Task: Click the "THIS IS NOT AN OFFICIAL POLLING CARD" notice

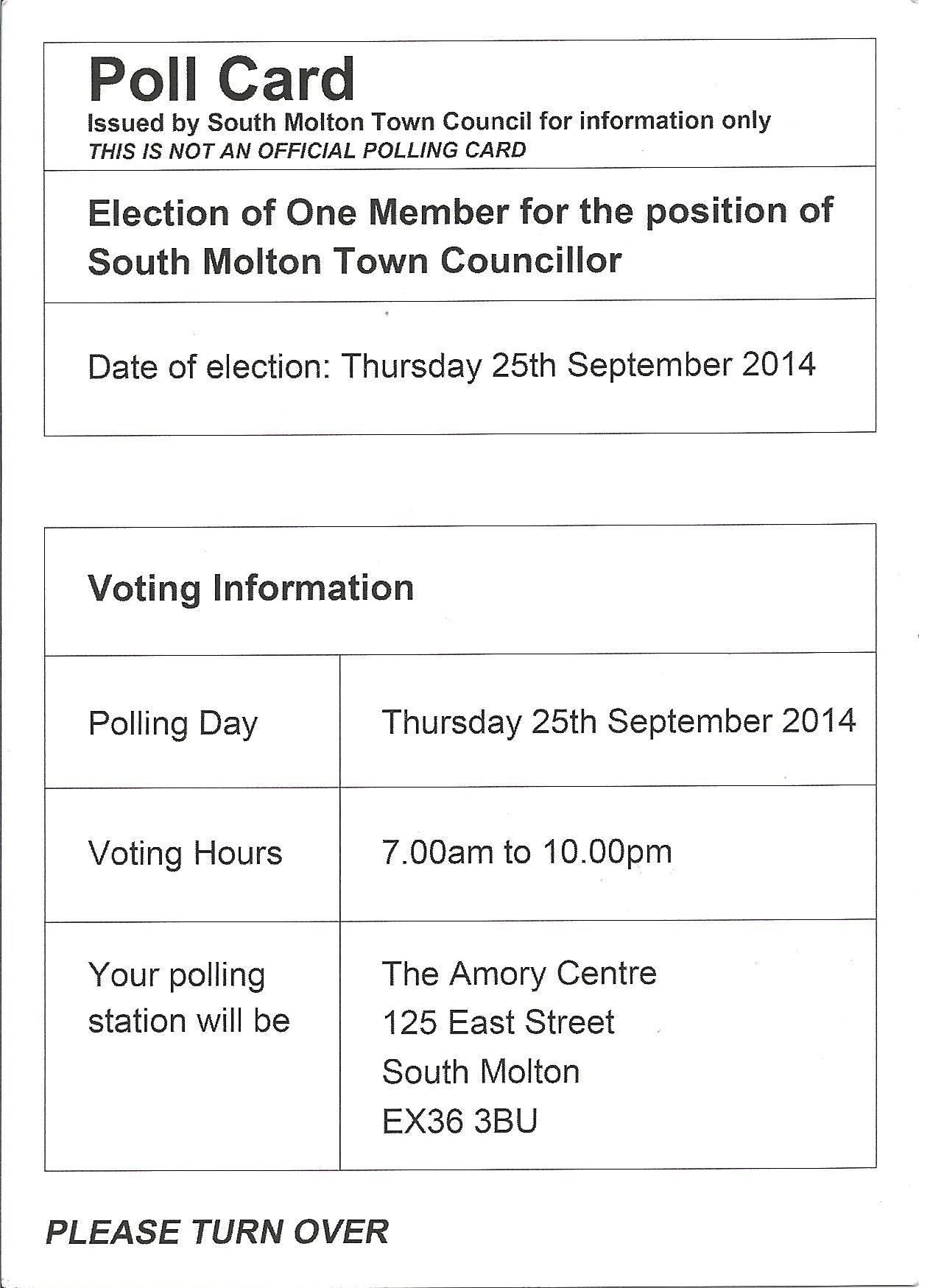Action: pos(307,150)
